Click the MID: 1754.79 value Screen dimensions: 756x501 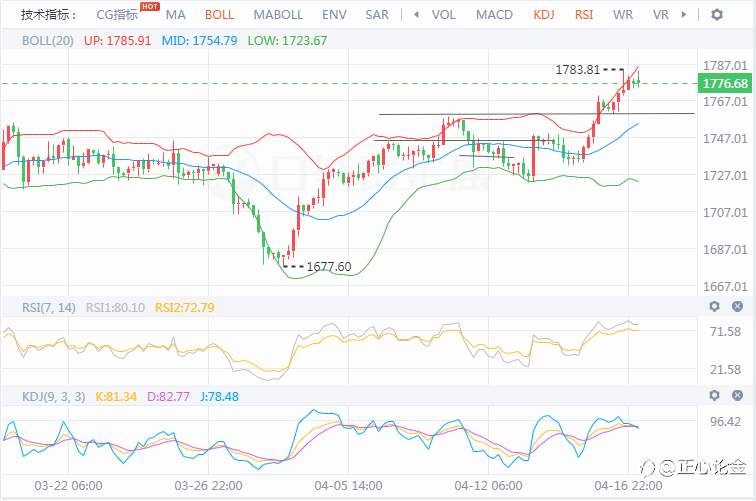click(200, 41)
